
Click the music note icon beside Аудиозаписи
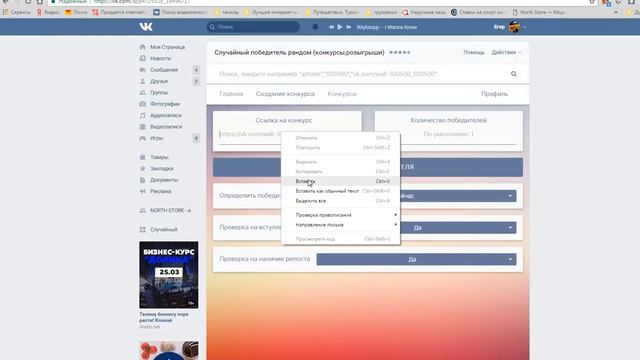pos(142,116)
